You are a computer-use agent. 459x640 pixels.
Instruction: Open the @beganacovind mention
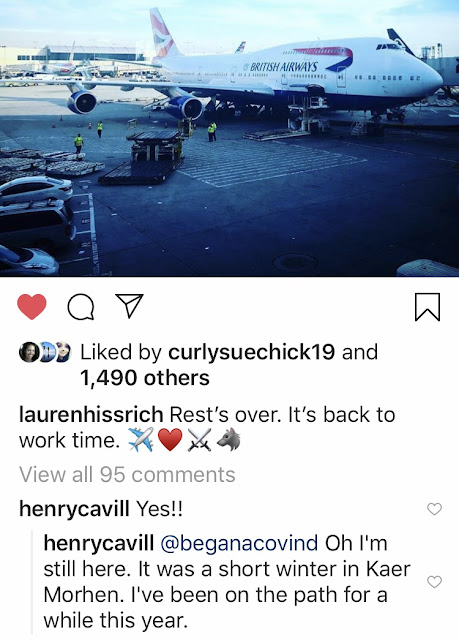click(239, 544)
